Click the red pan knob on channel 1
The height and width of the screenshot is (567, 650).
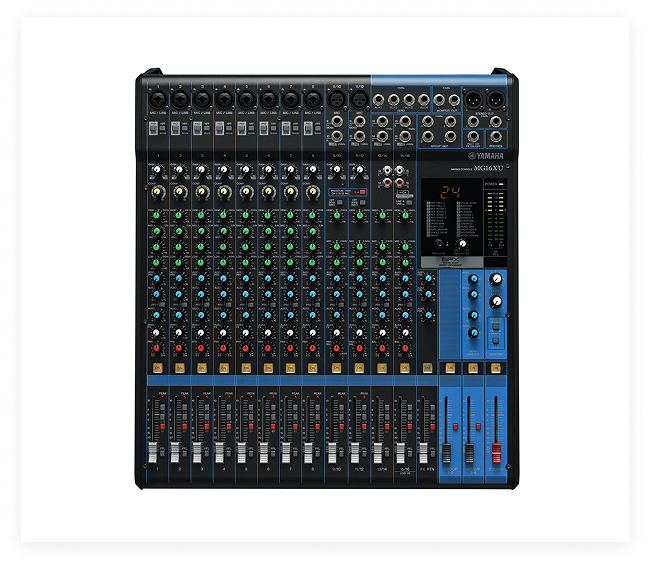point(157,346)
